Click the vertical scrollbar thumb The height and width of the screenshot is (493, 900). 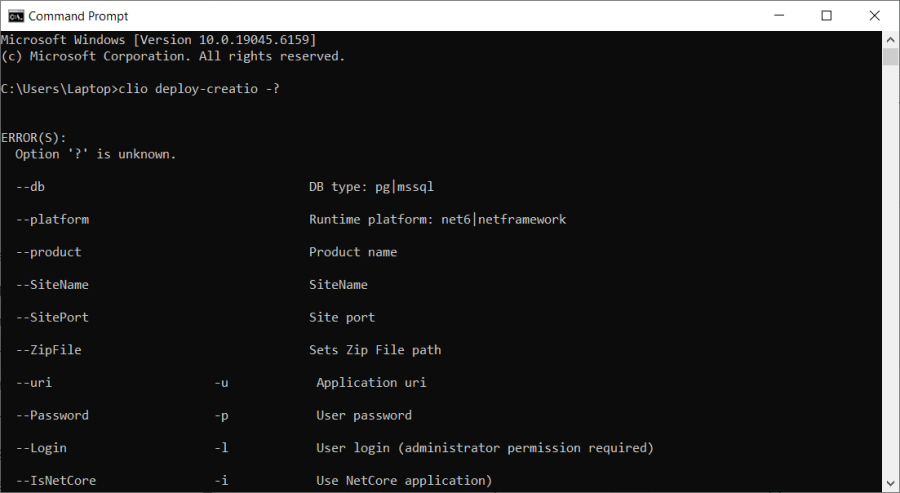tap(891, 56)
